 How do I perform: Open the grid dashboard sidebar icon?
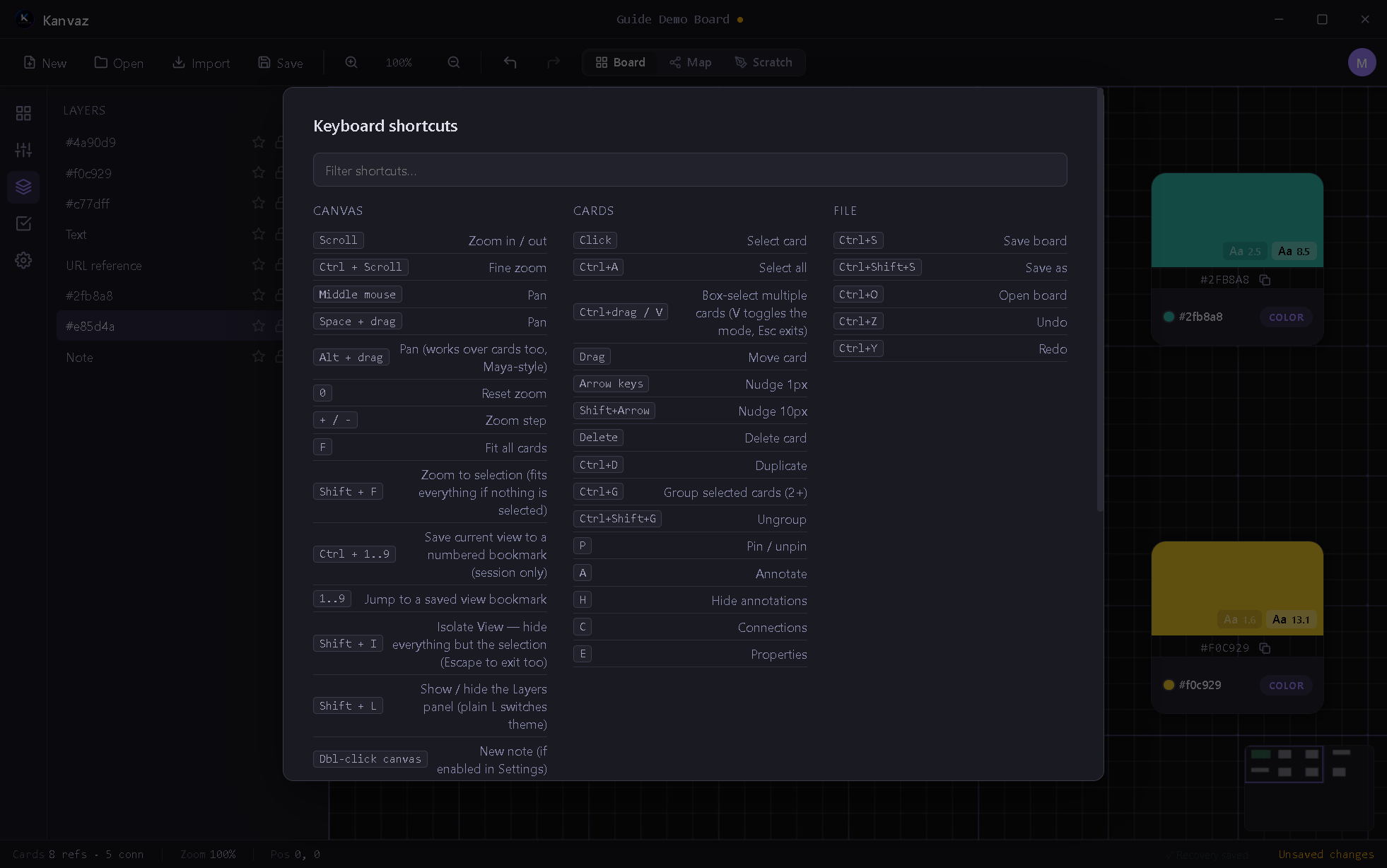click(23, 113)
